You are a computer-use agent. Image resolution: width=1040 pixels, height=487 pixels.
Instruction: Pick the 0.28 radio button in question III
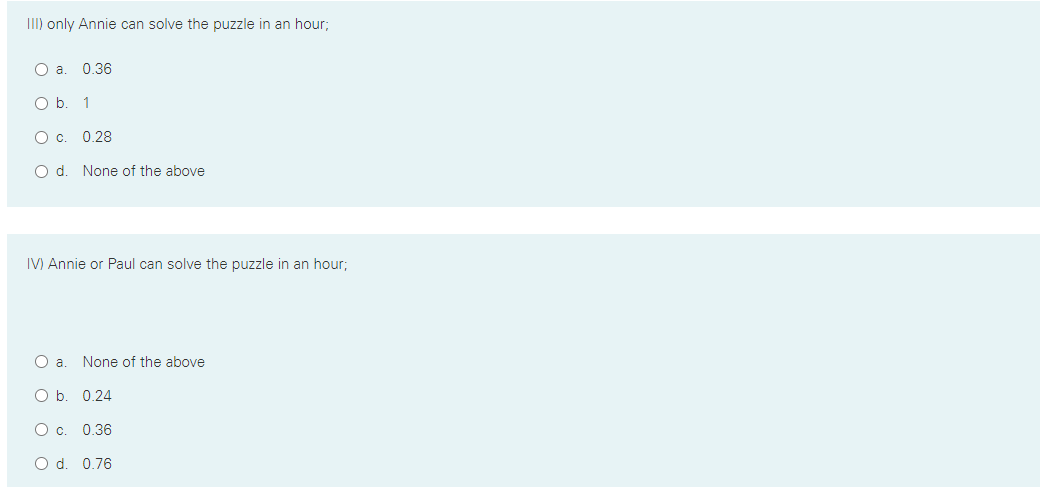(x=42, y=137)
